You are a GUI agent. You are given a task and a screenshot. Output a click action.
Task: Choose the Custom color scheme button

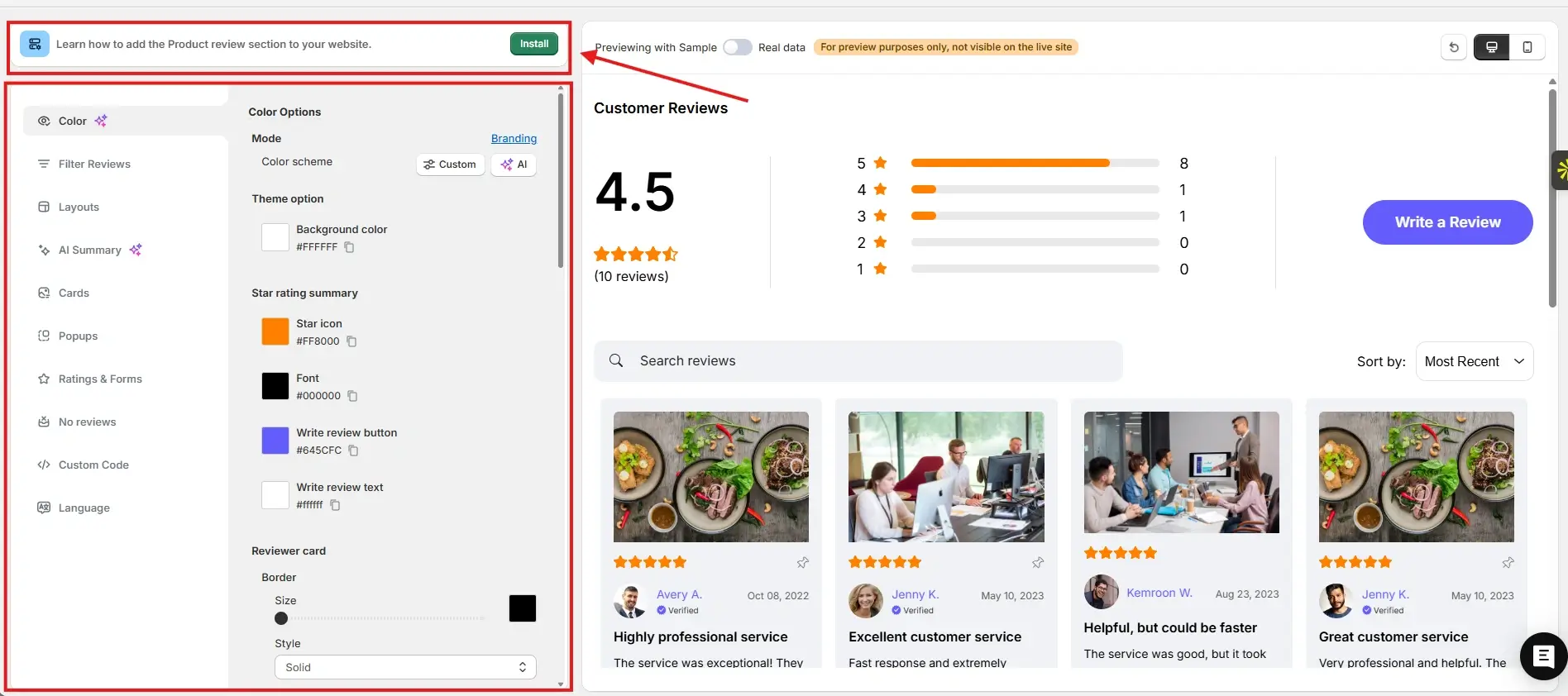click(451, 164)
